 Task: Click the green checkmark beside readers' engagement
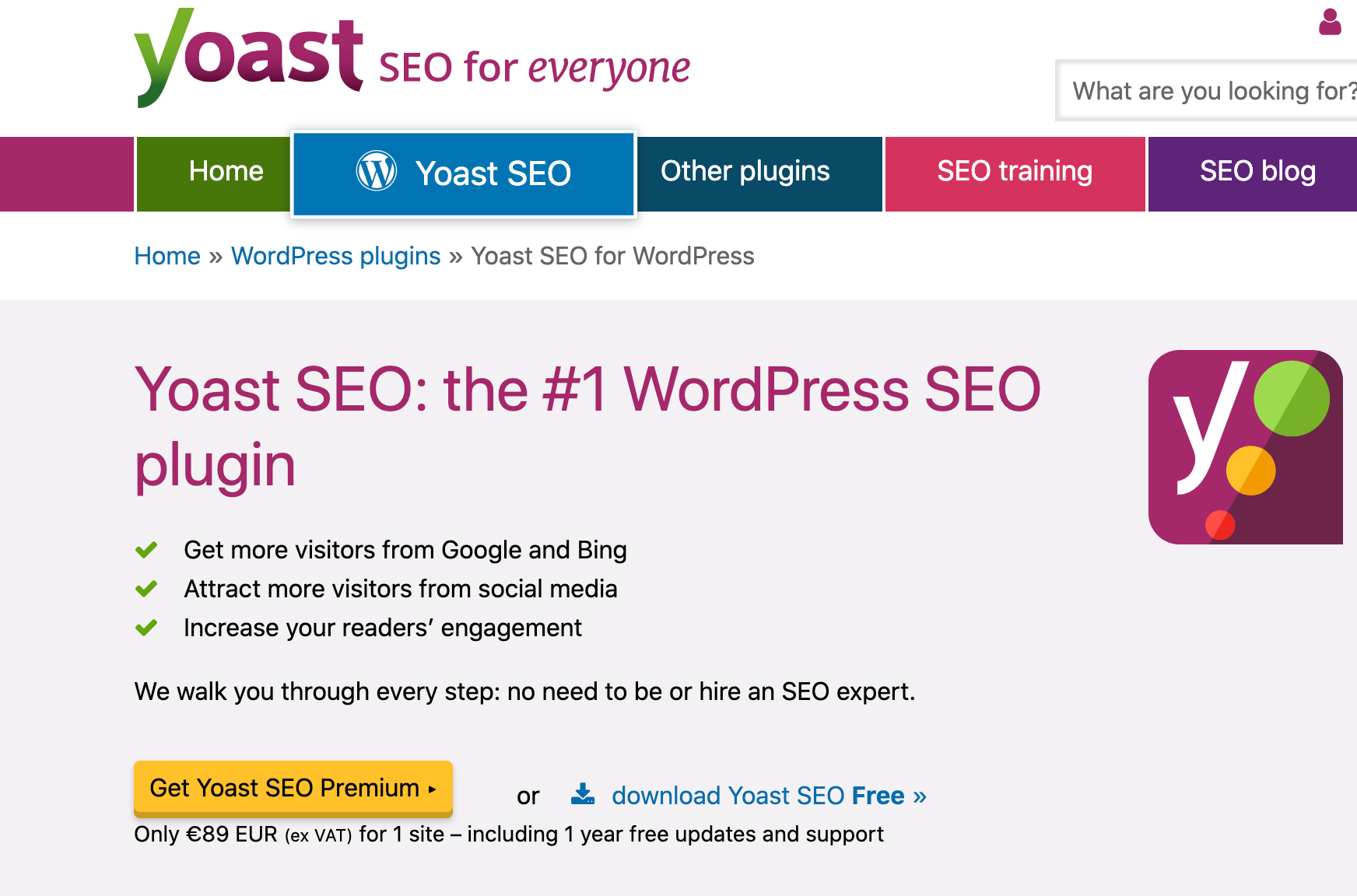(146, 628)
